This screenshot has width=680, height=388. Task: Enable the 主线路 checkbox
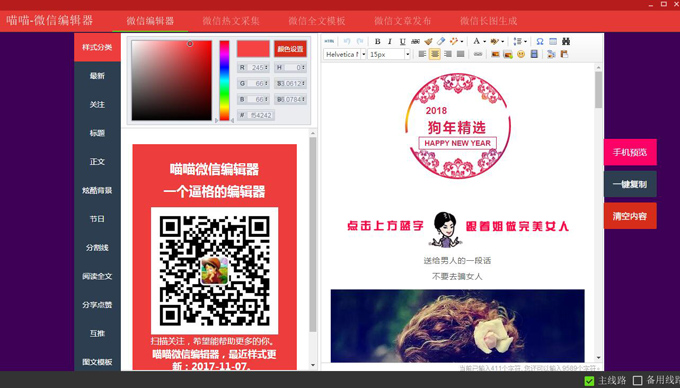[589, 381]
